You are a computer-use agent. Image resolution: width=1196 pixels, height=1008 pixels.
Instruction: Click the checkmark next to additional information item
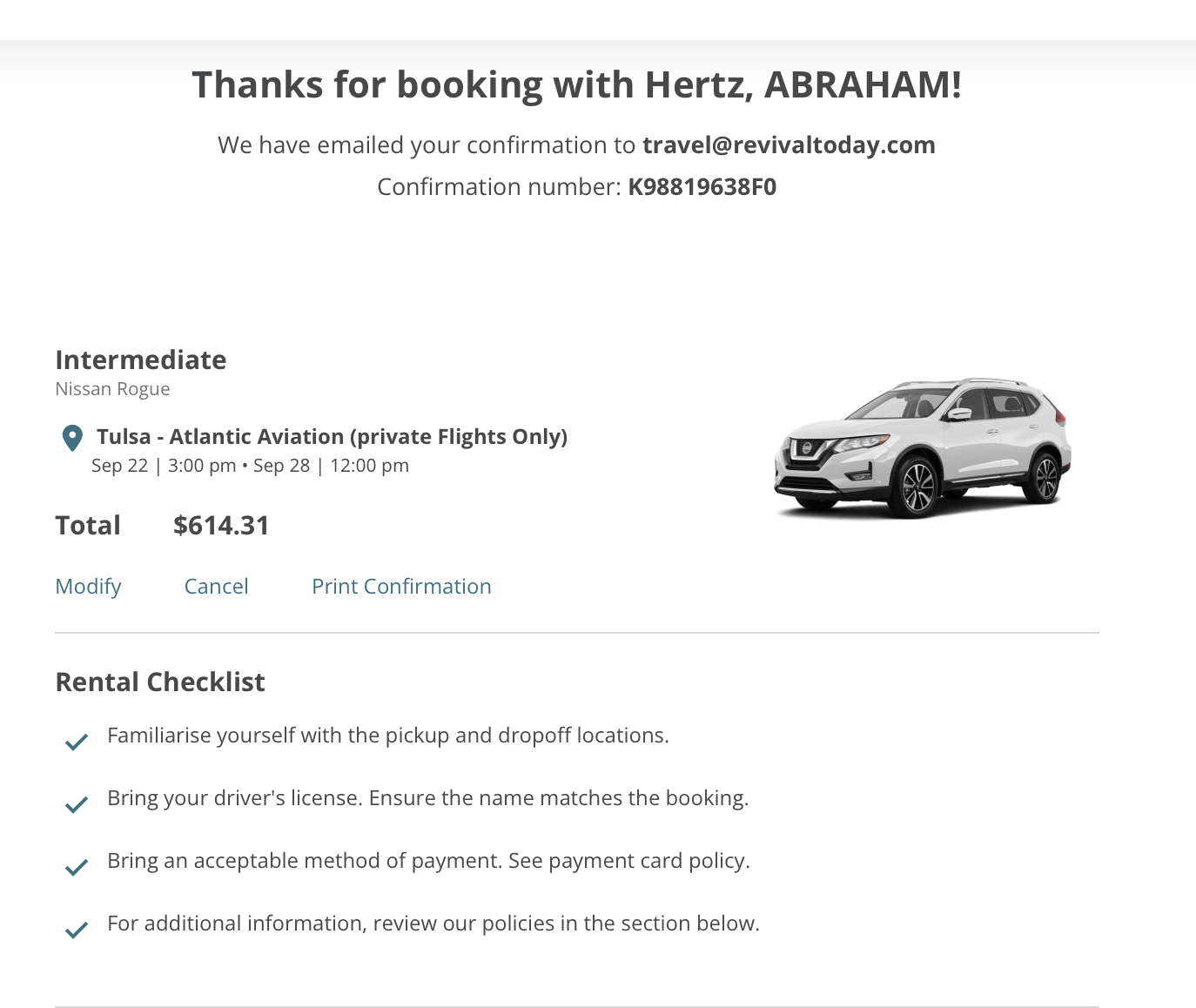click(77, 930)
